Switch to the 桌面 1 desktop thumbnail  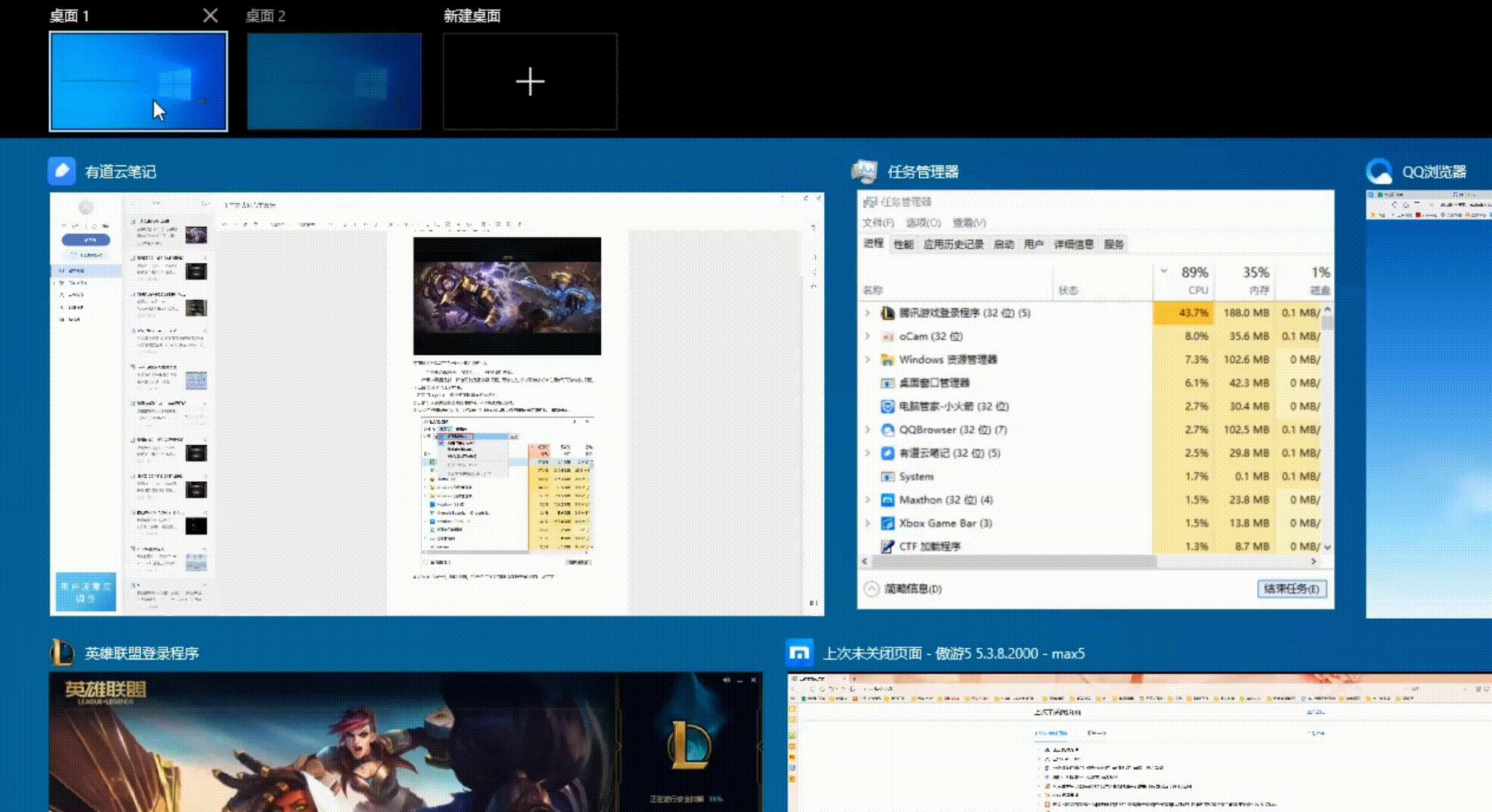point(138,81)
